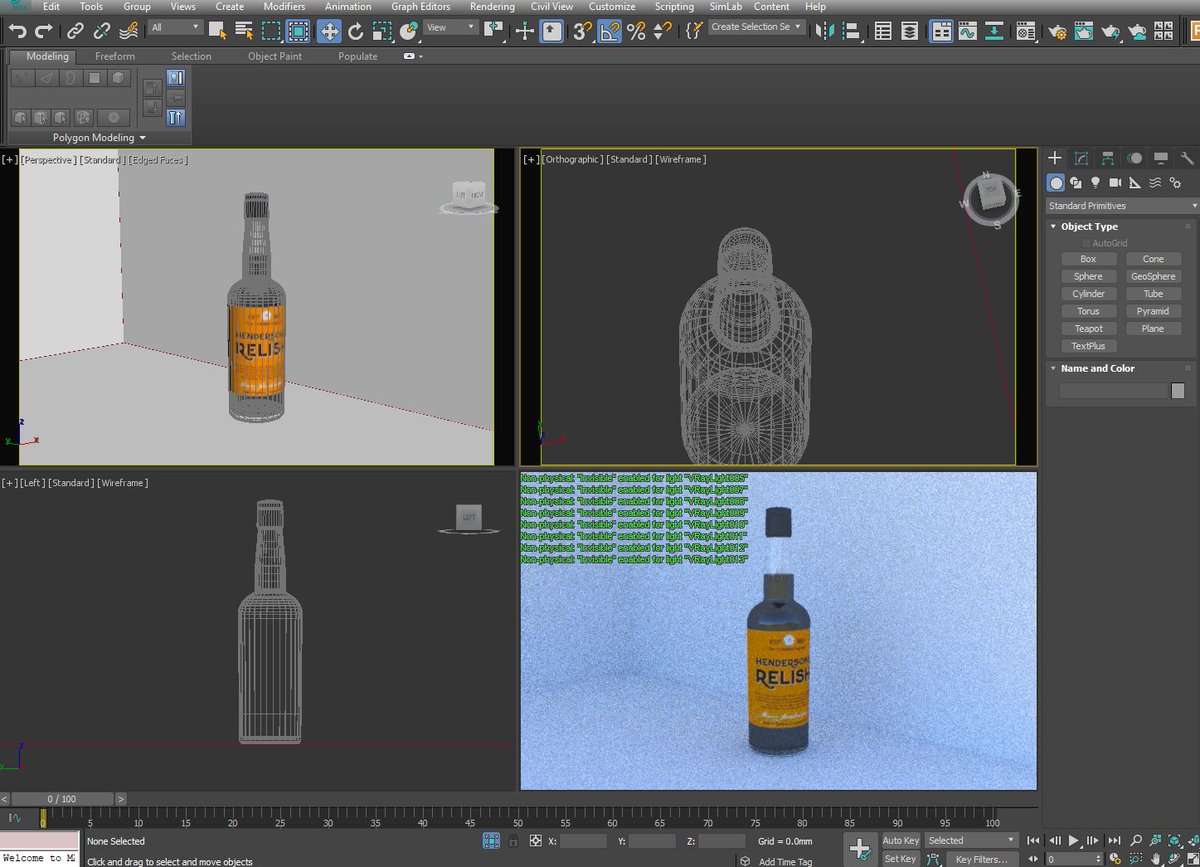Switch the Rectangular Selection Region tool
This screenshot has width=1200, height=867.
(272, 31)
